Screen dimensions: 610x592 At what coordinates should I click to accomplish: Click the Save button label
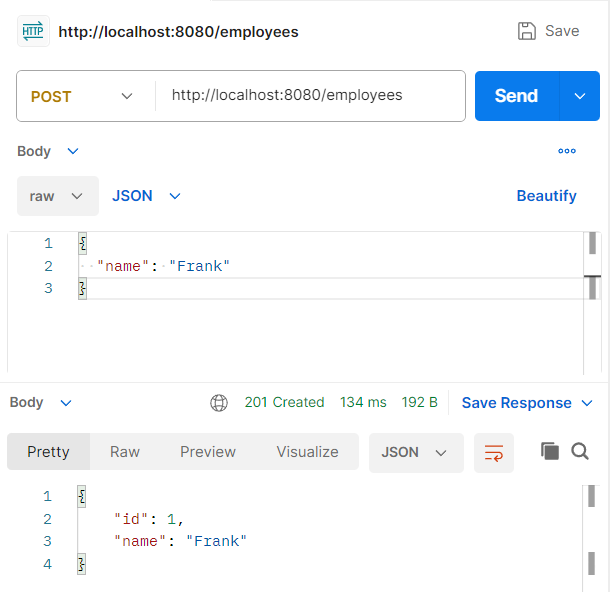[562, 31]
